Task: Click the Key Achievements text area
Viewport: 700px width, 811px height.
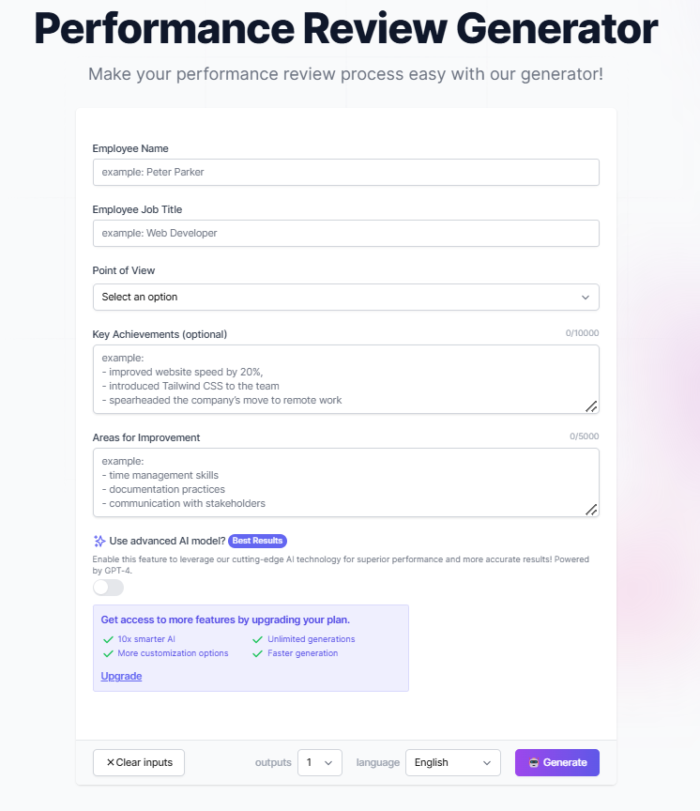Action: (346, 378)
